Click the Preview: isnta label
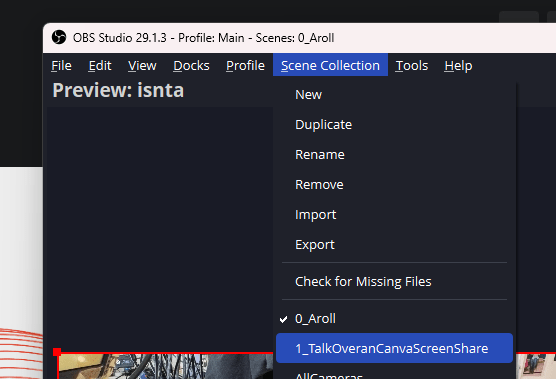Image resolution: width=556 pixels, height=379 pixels. pos(118,90)
